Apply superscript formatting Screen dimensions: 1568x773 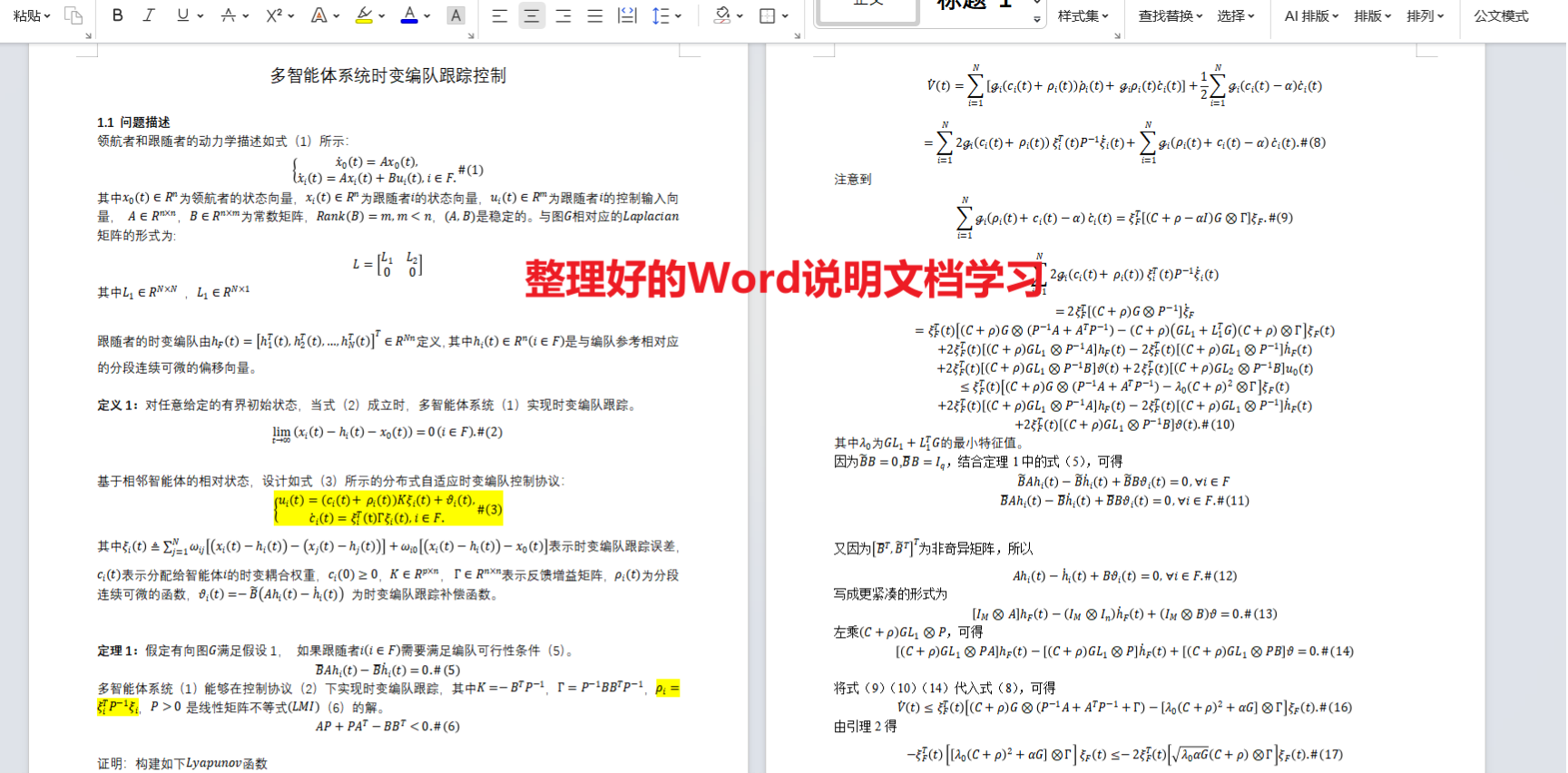click(273, 15)
